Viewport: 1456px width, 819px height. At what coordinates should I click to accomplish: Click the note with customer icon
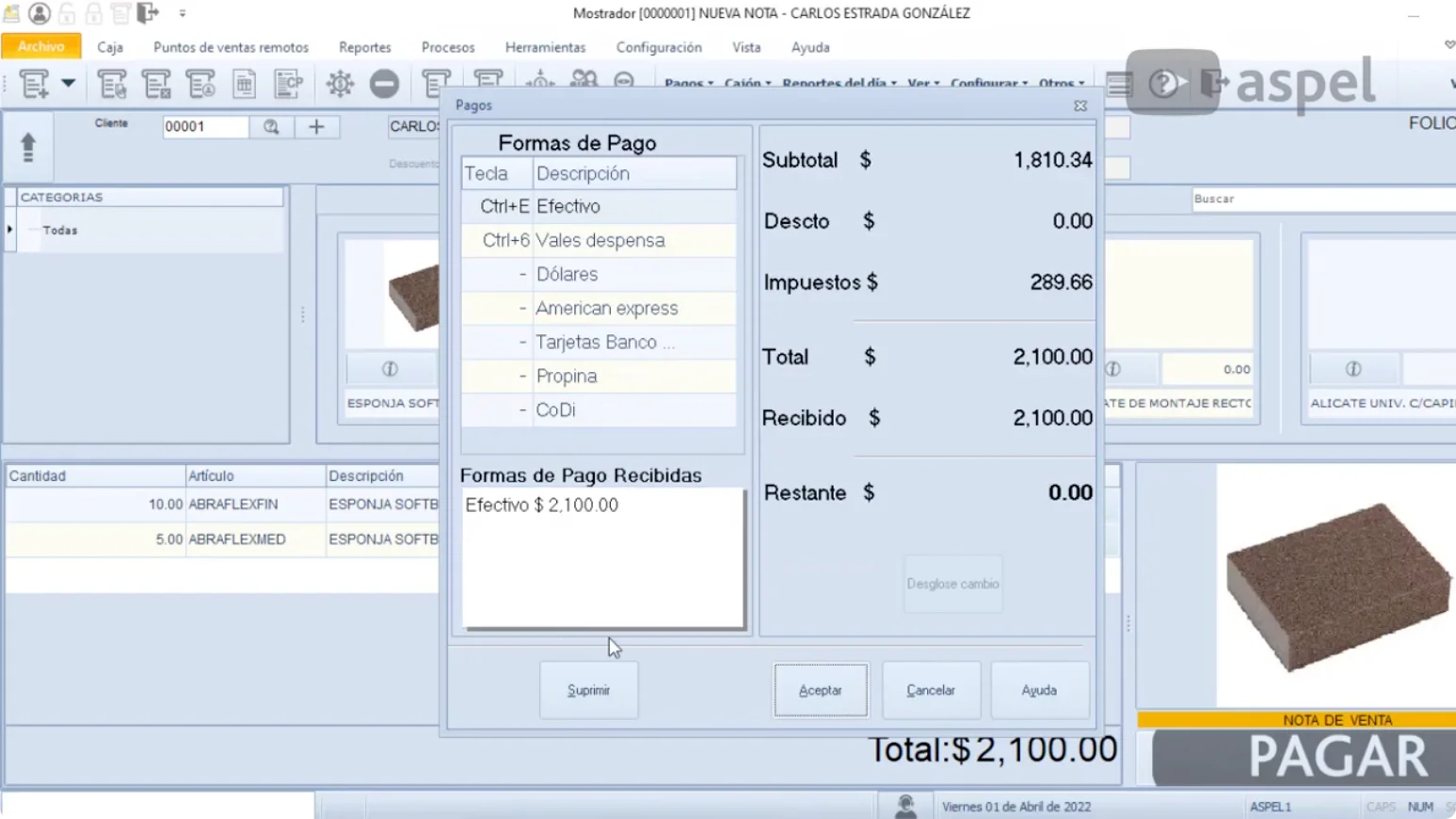coord(200,85)
